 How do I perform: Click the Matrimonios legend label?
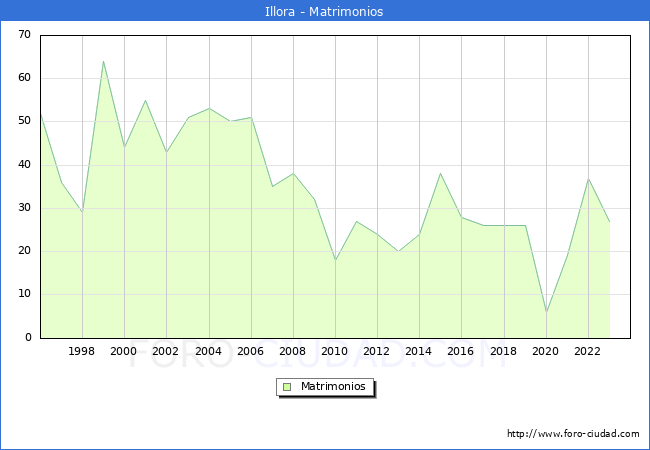(333, 387)
